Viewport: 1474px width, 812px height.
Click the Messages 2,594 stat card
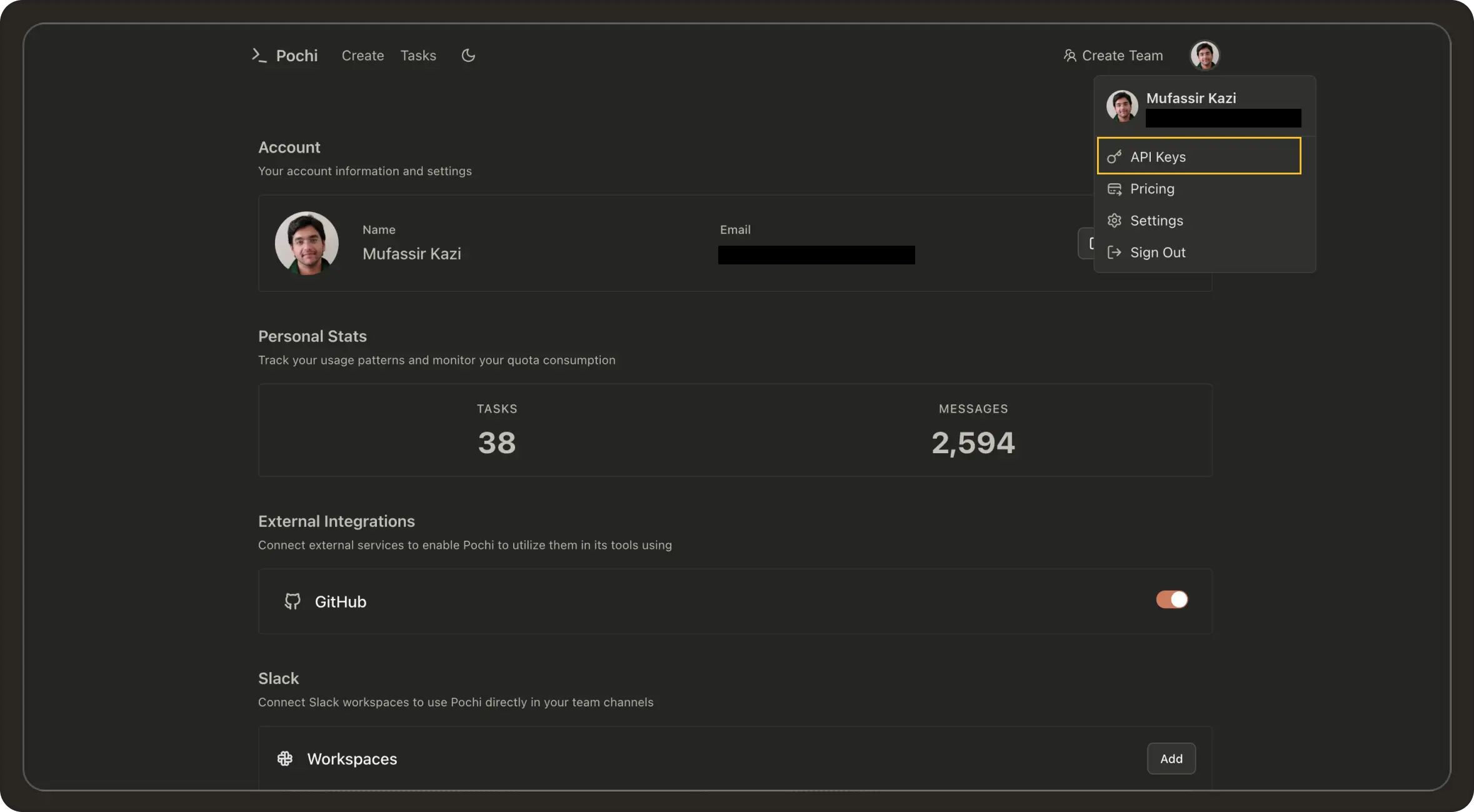click(973, 431)
